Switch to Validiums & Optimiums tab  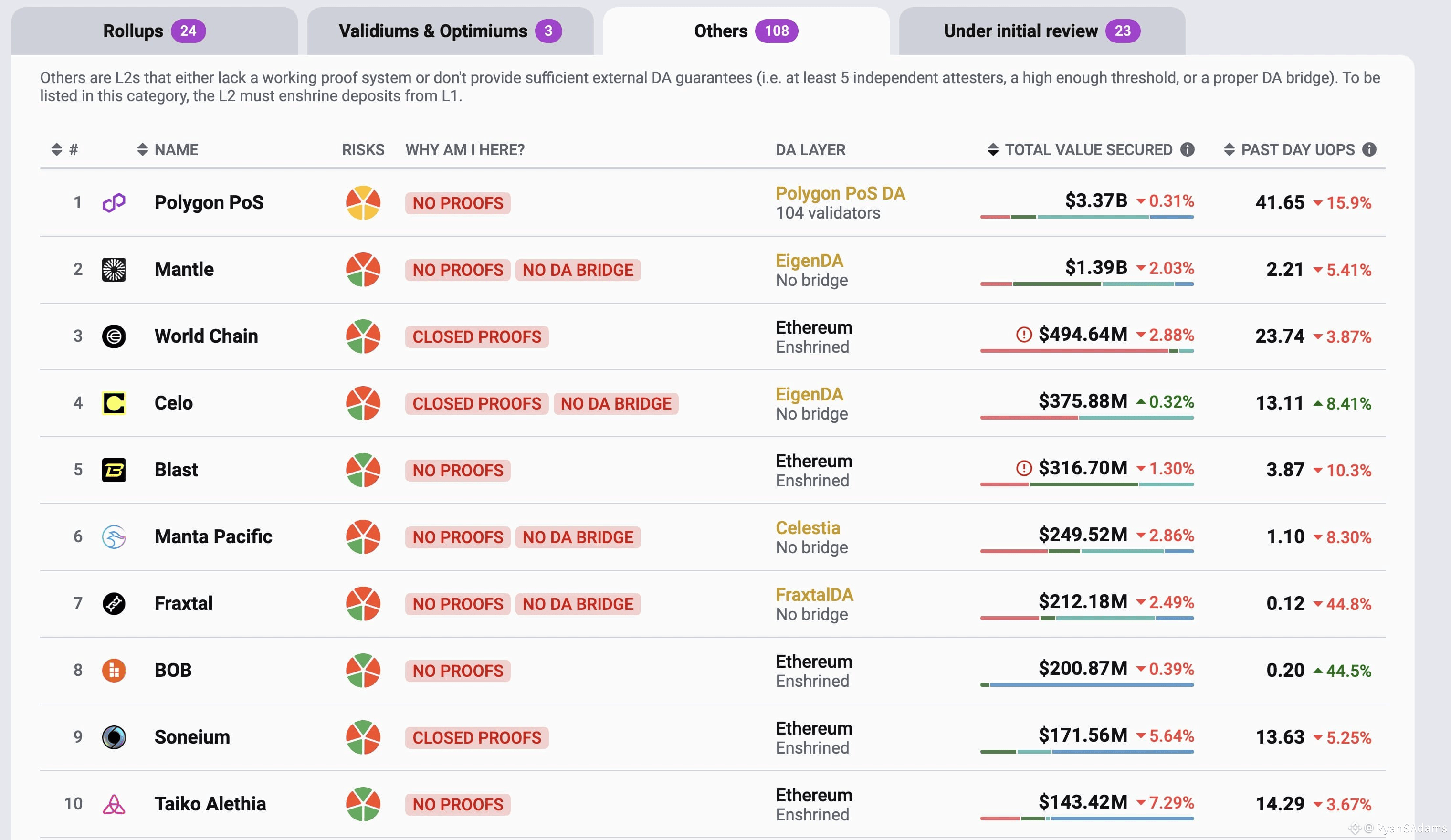(450, 31)
